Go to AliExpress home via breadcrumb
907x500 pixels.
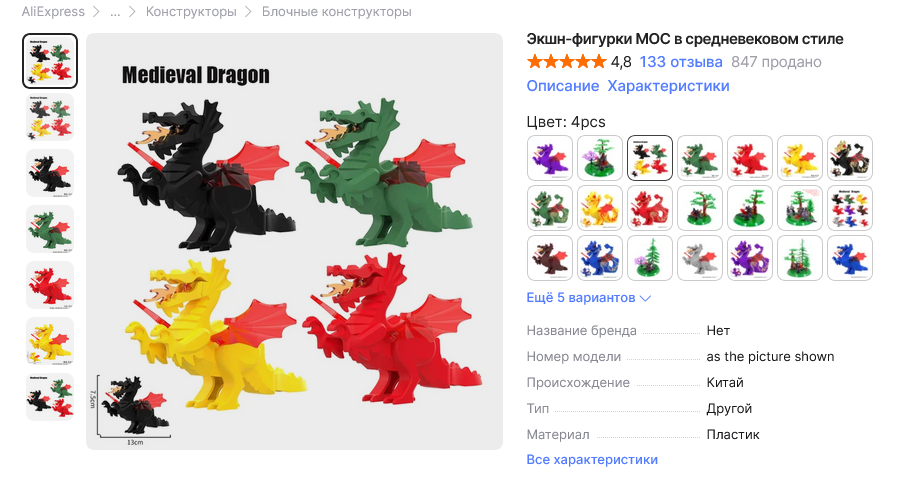[53, 12]
